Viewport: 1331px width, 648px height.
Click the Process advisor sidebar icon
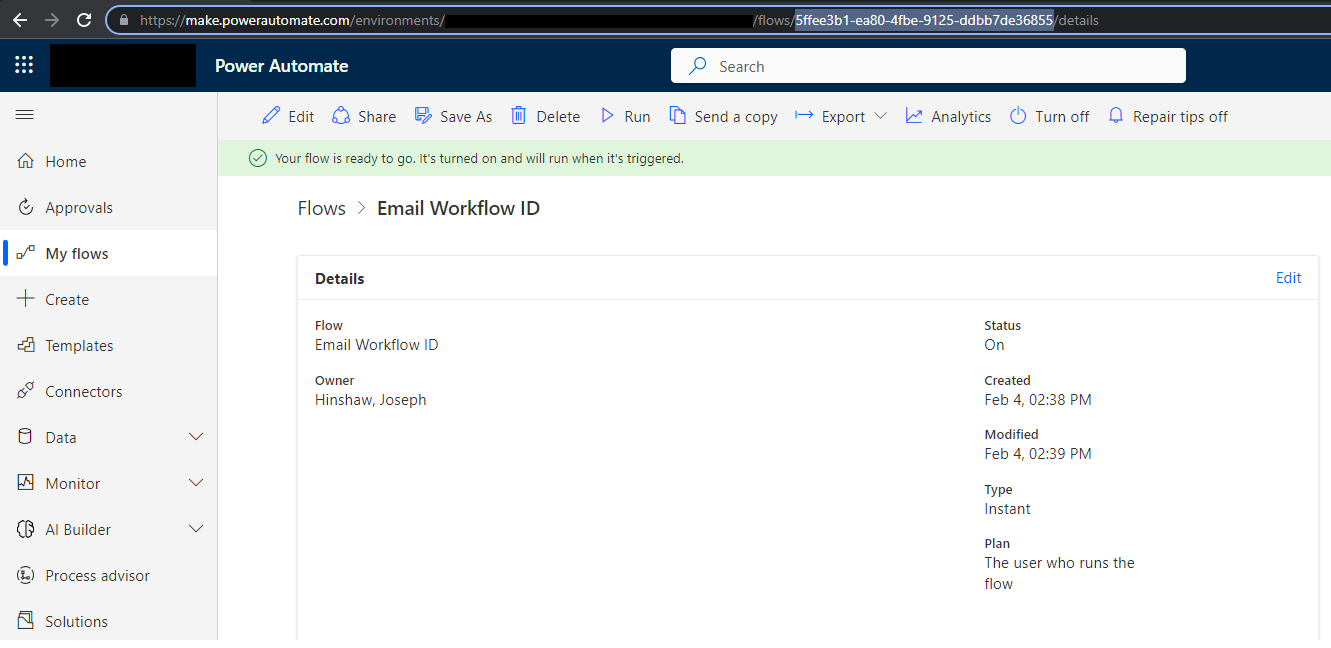(25, 575)
